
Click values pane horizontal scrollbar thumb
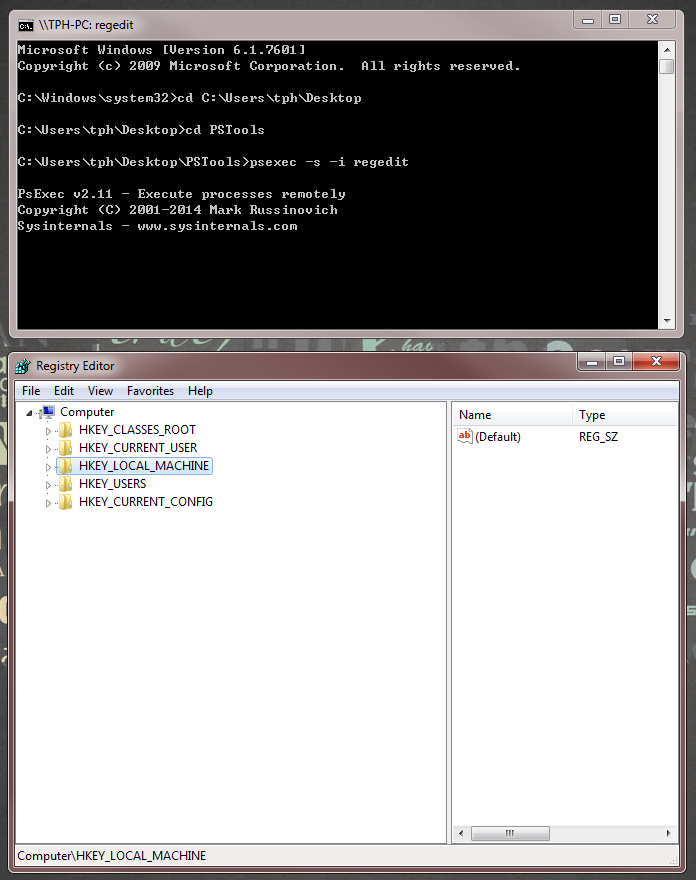click(x=510, y=833)
